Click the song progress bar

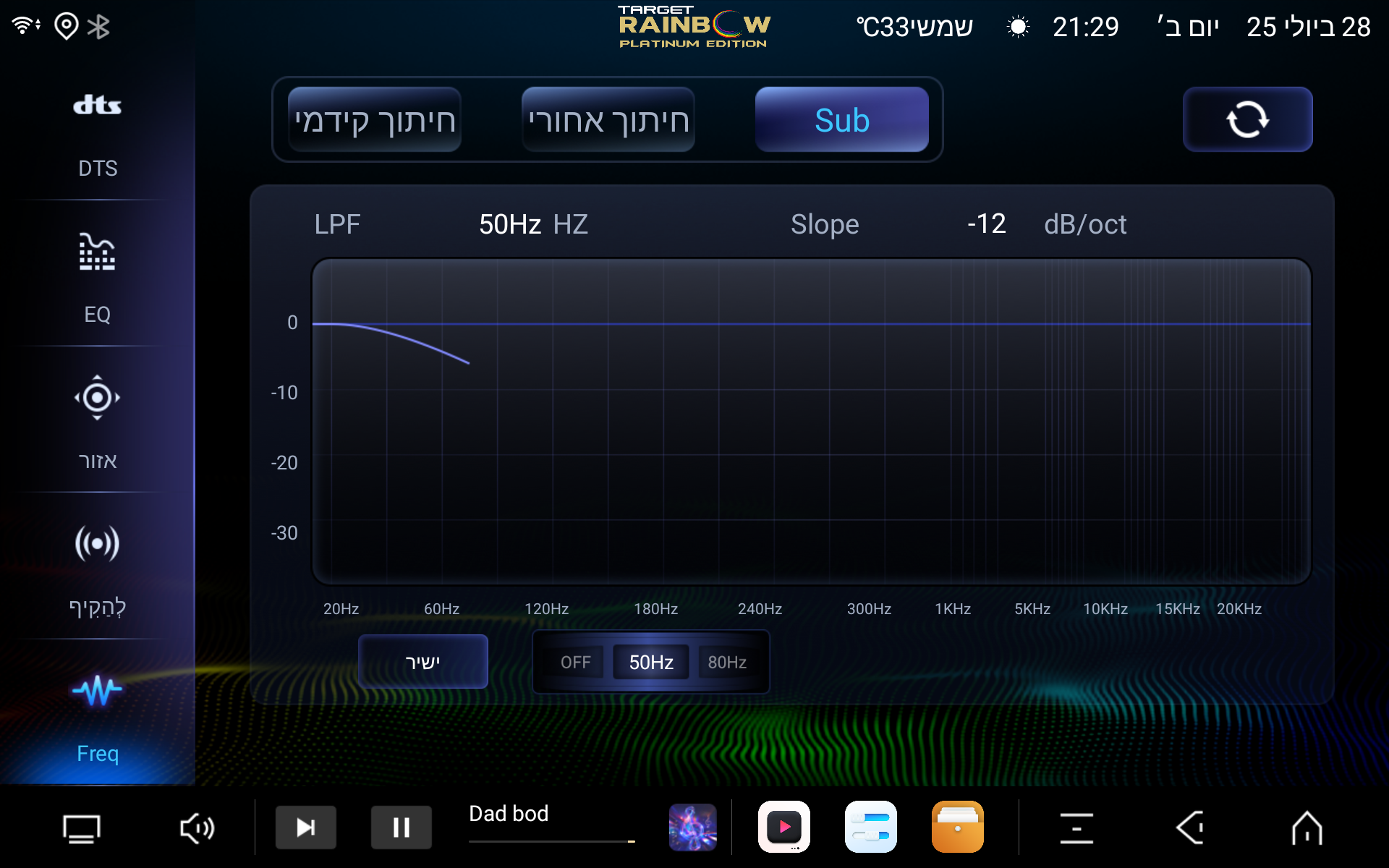point(552,841)
